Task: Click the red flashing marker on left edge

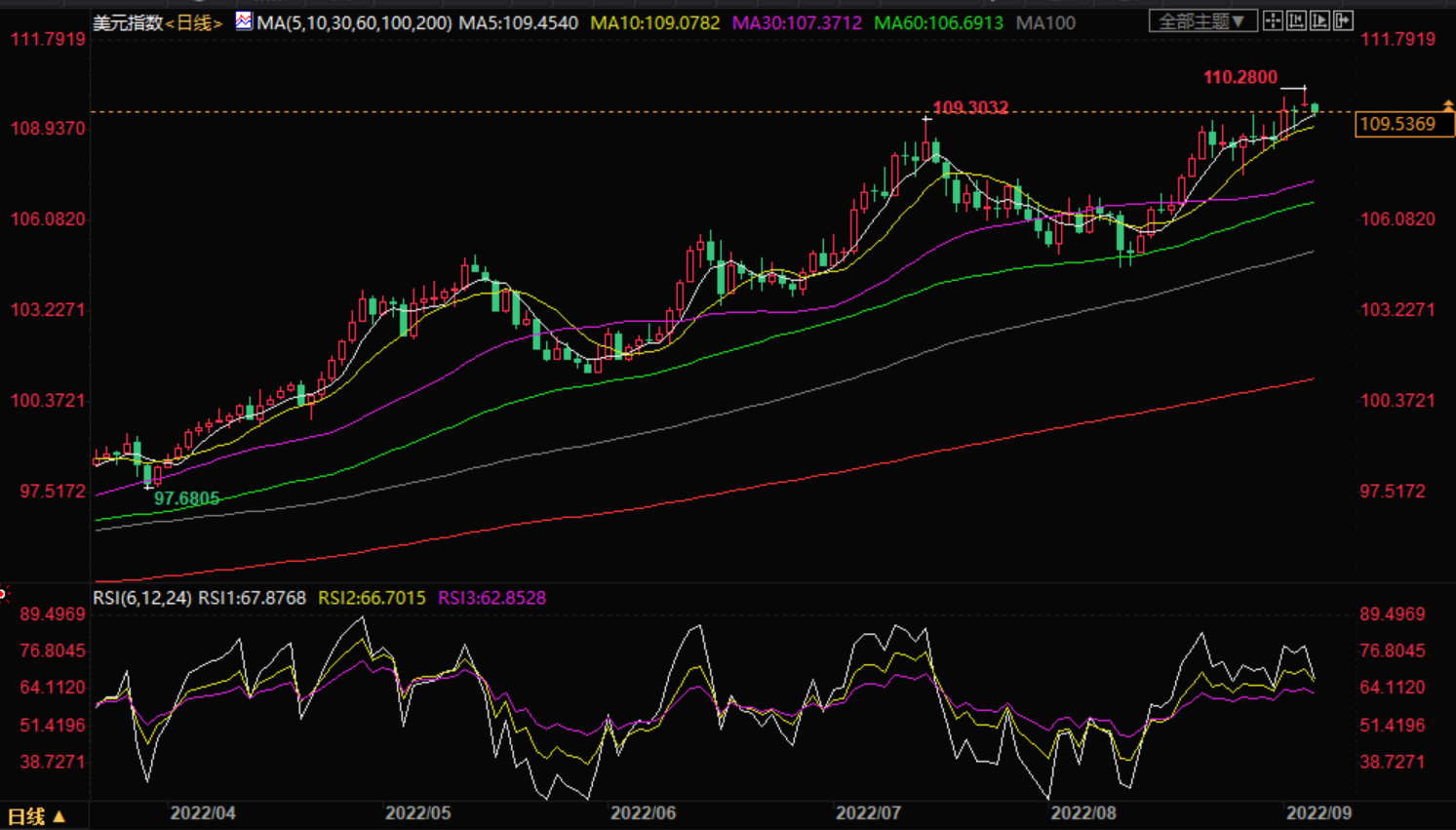Action: click(x=3, y=593)
